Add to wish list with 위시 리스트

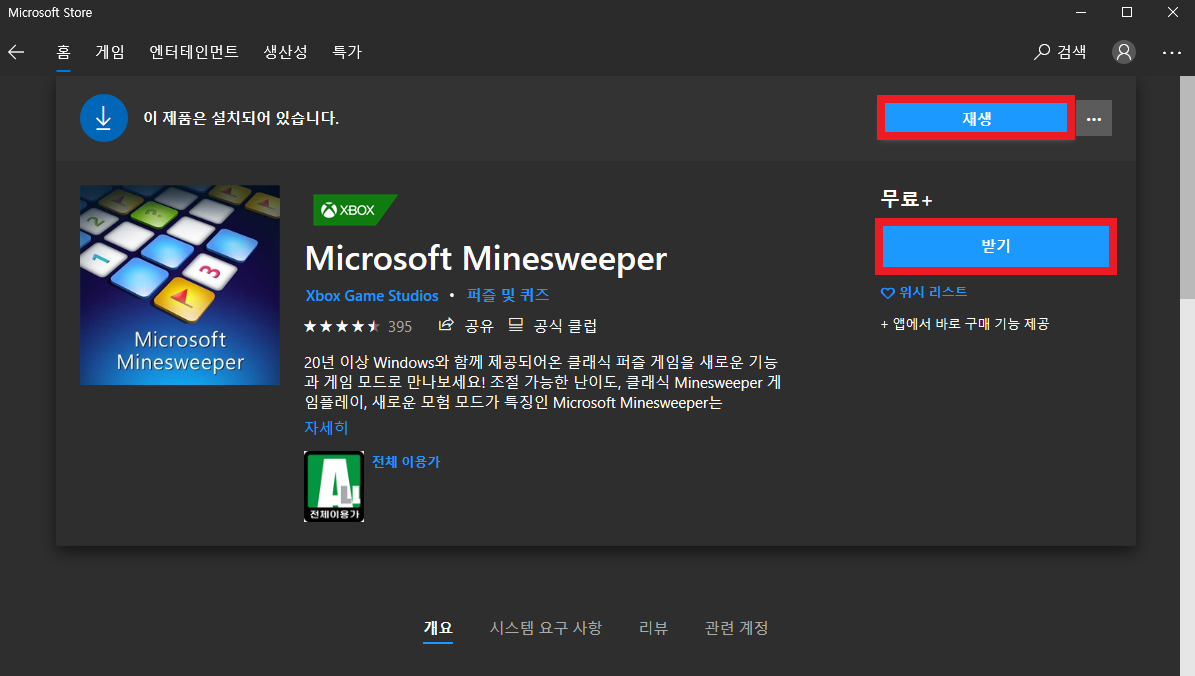click(924, 293)
